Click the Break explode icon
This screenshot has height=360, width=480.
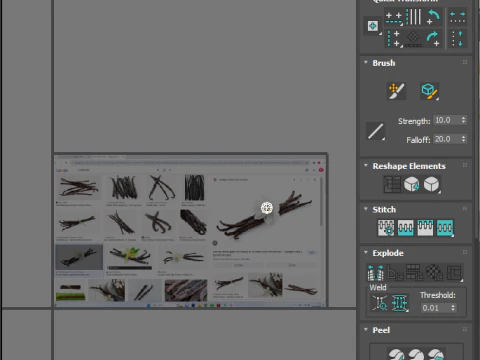point(376,273)
